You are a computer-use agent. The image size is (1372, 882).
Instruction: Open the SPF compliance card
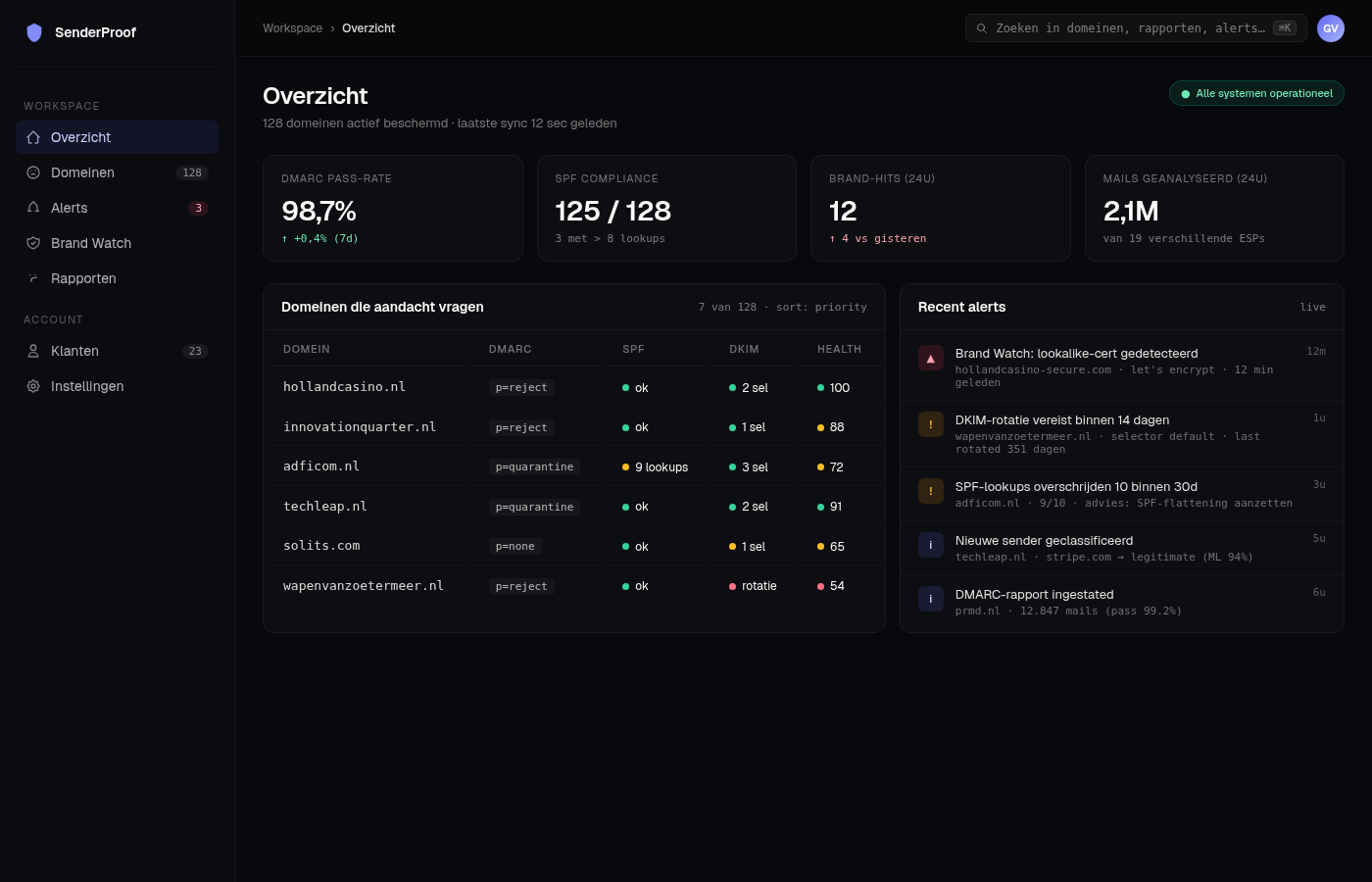666,208
